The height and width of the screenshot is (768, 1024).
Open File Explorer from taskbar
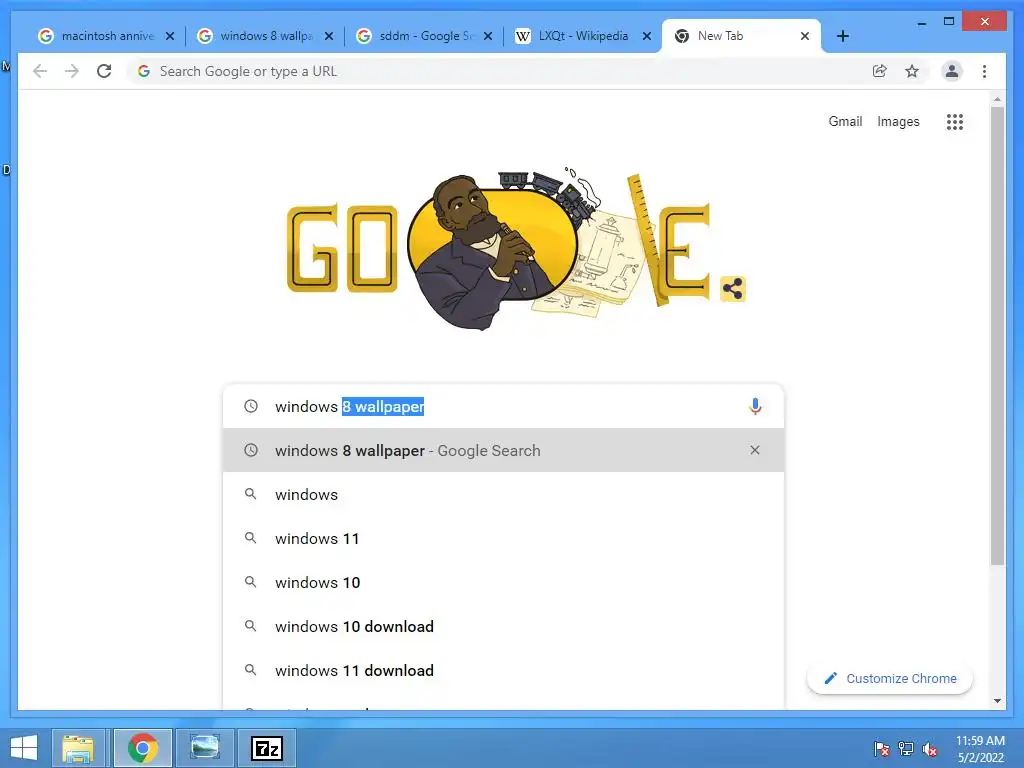point(78,748)
